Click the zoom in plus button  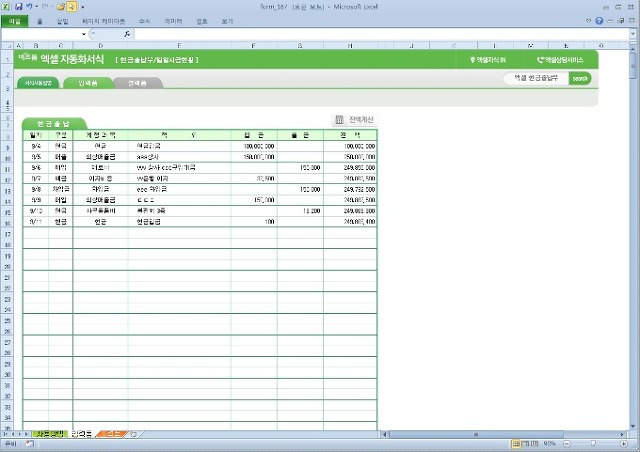tap(624, 444)
